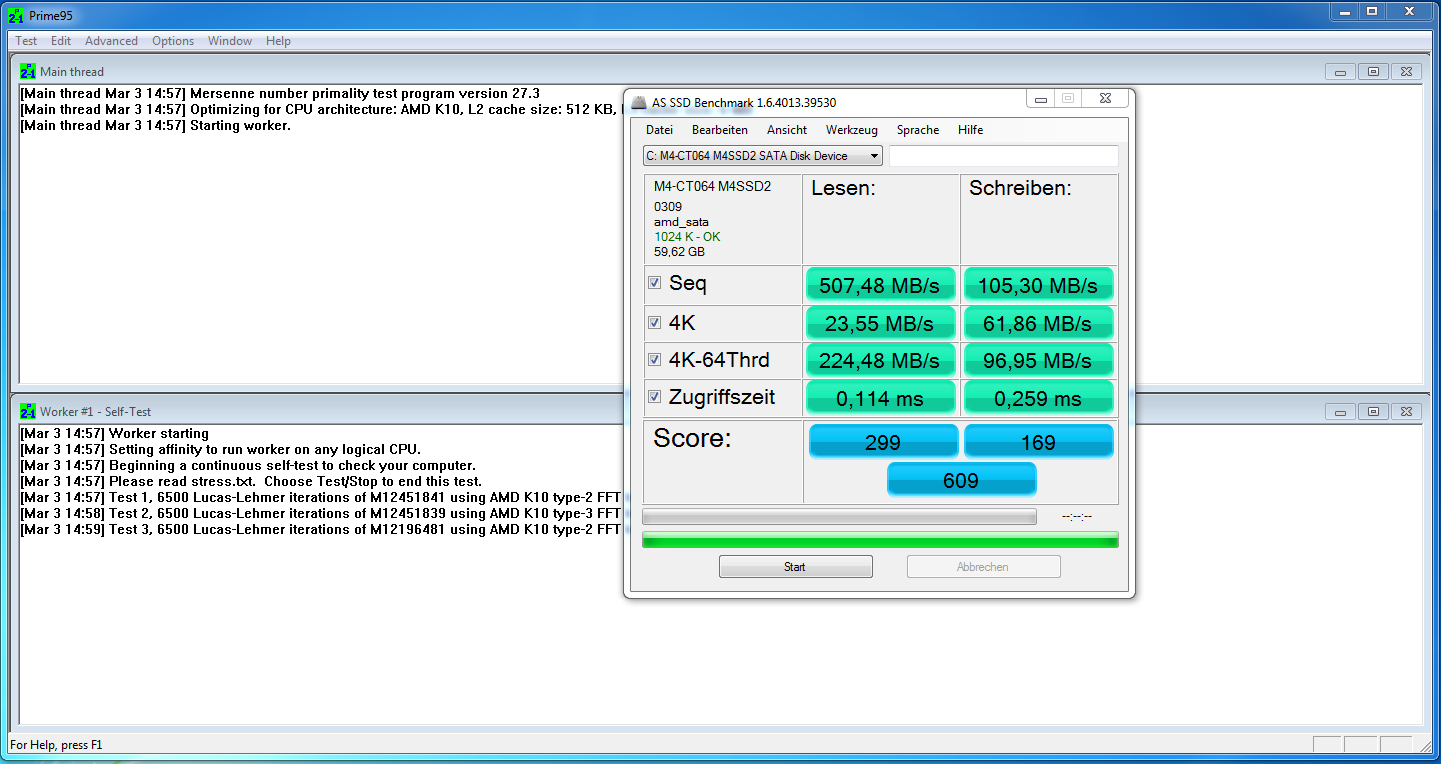Click the 'amd_sata' driver text
The image size is (1441, 764).
679,222
